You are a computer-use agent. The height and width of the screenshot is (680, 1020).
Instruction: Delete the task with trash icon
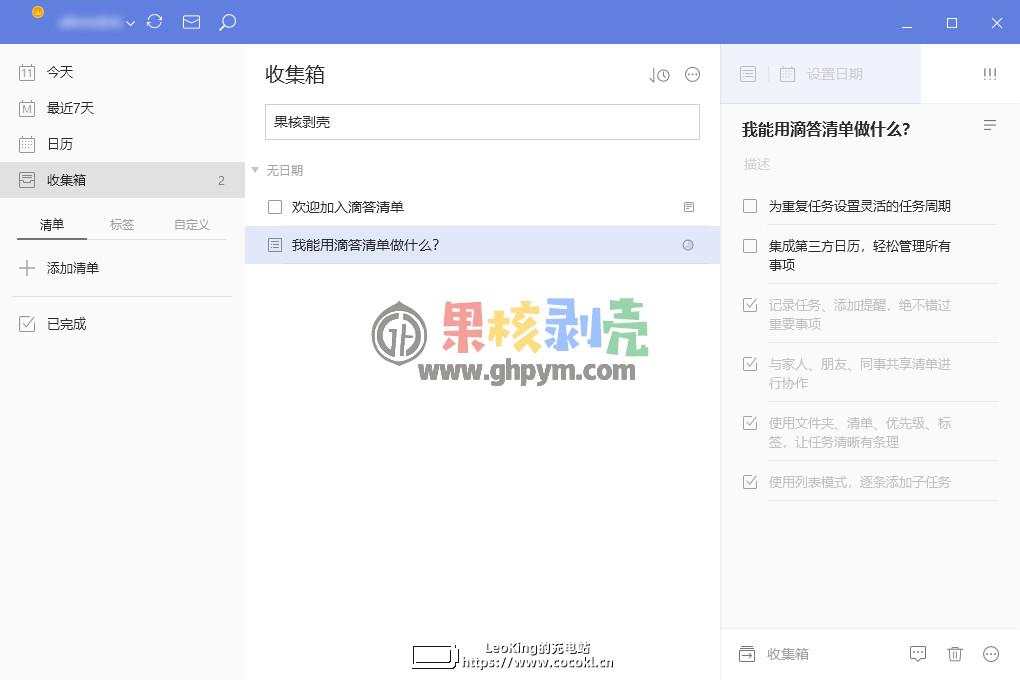955,653
